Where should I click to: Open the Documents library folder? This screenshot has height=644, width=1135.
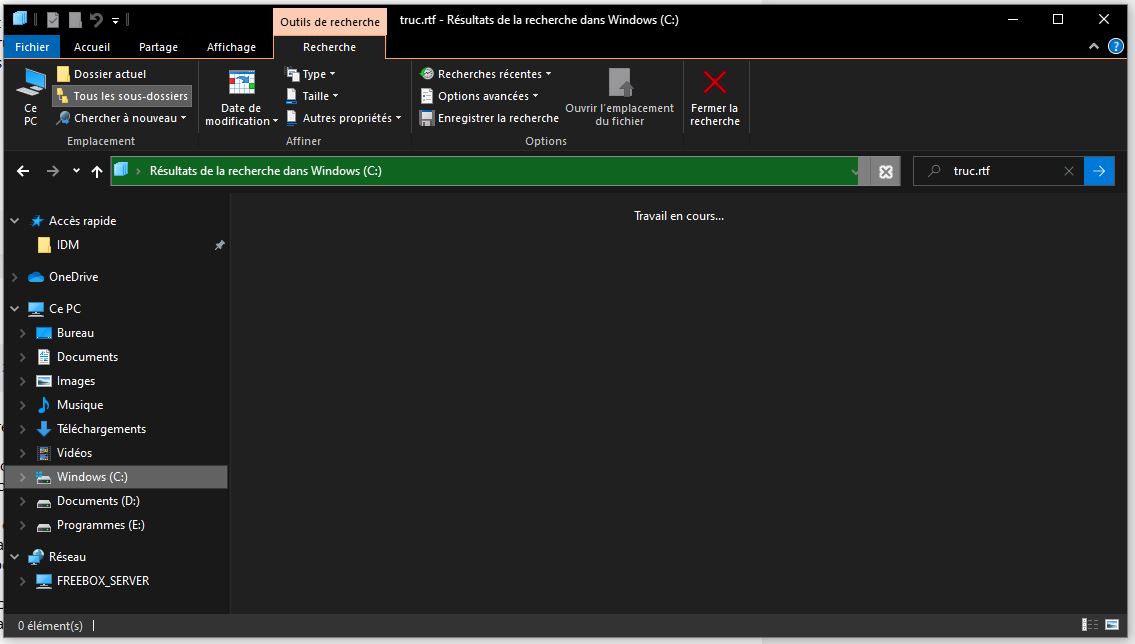click(x=87, y=357)
